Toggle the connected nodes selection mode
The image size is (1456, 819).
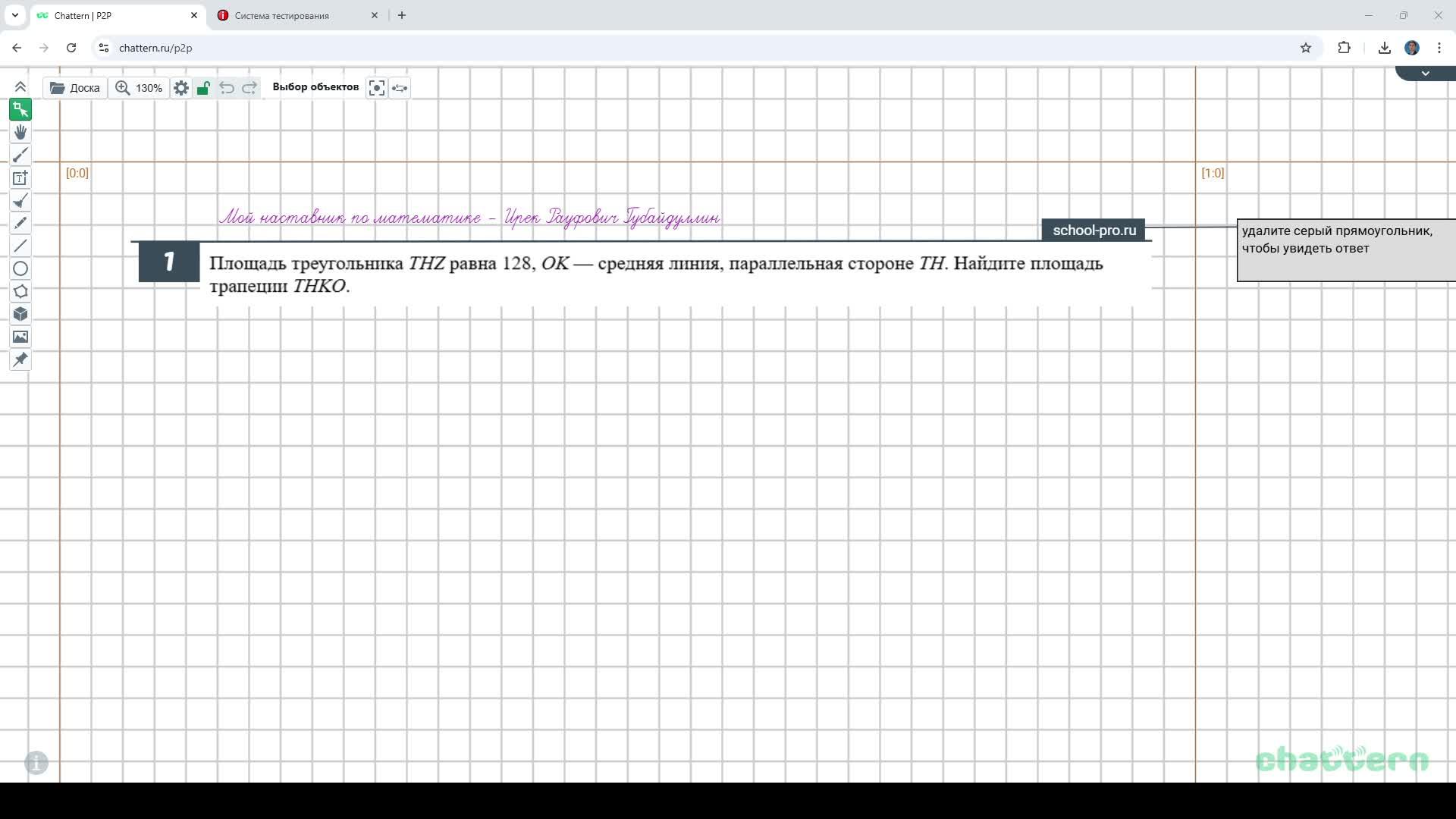400,88
